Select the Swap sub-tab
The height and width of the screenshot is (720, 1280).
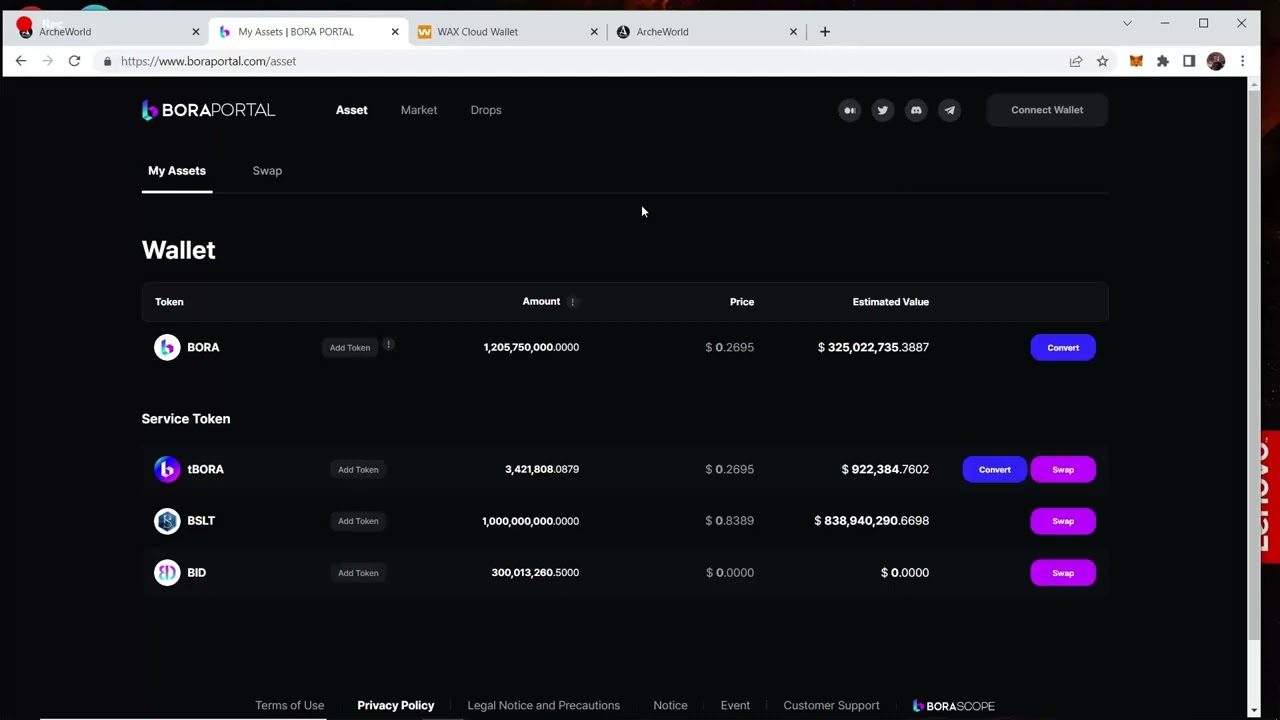pos(267,171)
